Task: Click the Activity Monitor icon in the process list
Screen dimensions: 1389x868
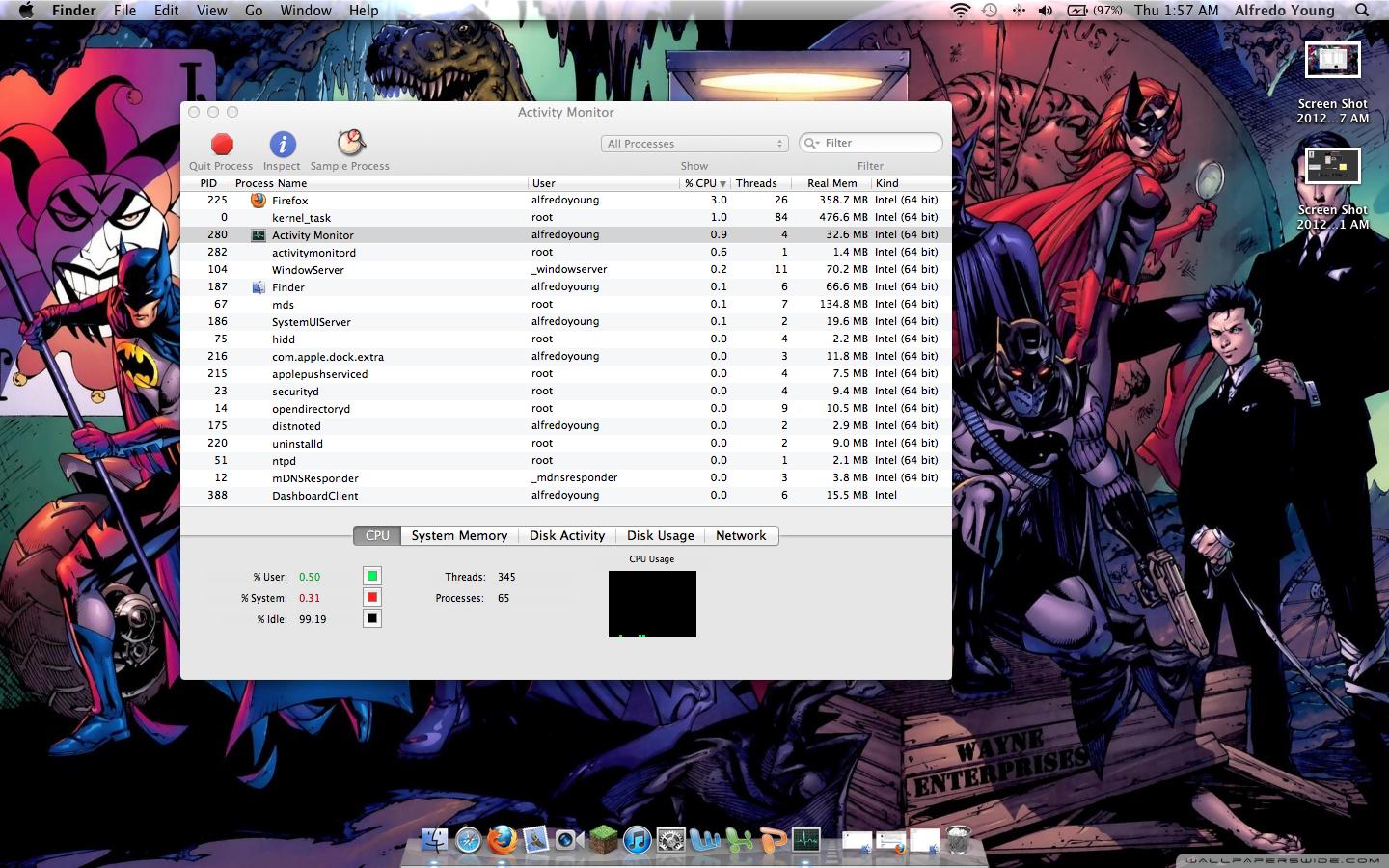Action: point(258,235)
